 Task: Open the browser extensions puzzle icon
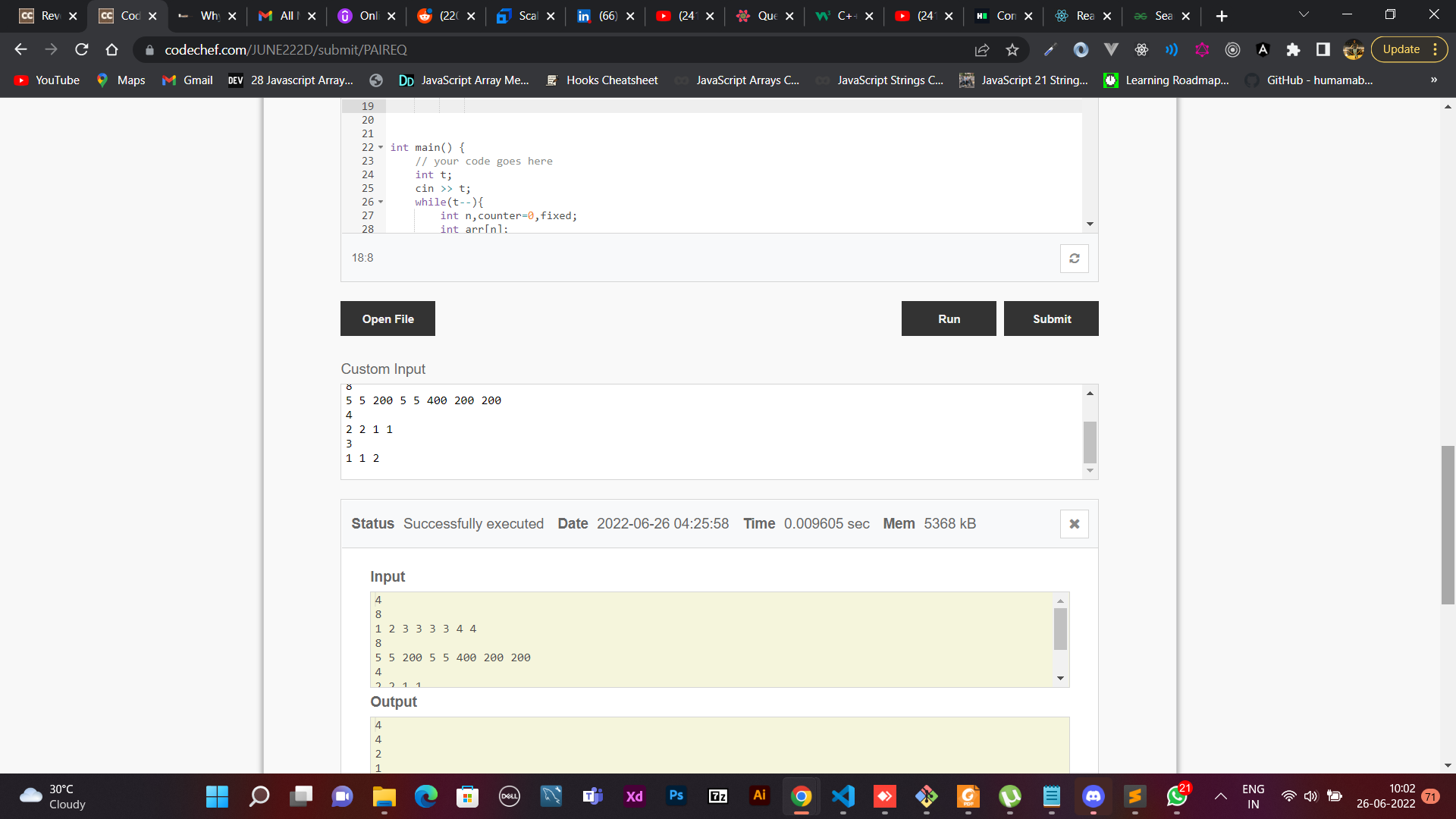click(x=1293, y=50)
